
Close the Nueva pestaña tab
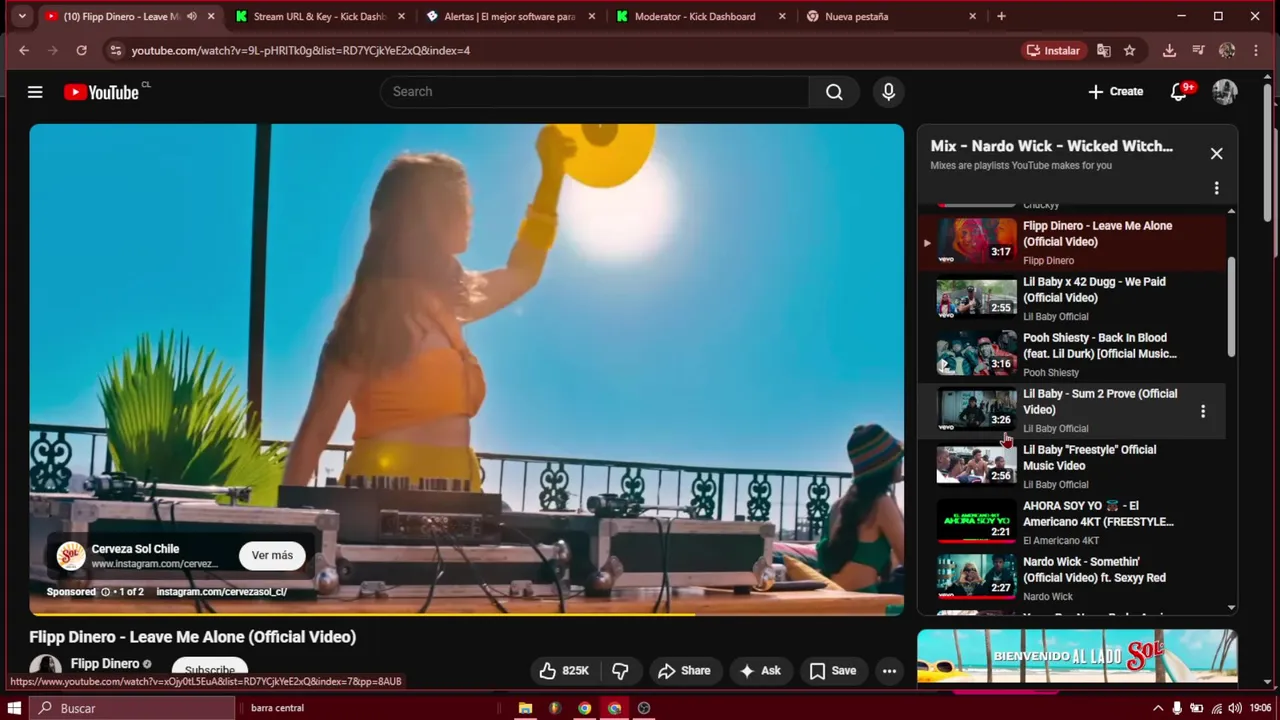(973, 17)
